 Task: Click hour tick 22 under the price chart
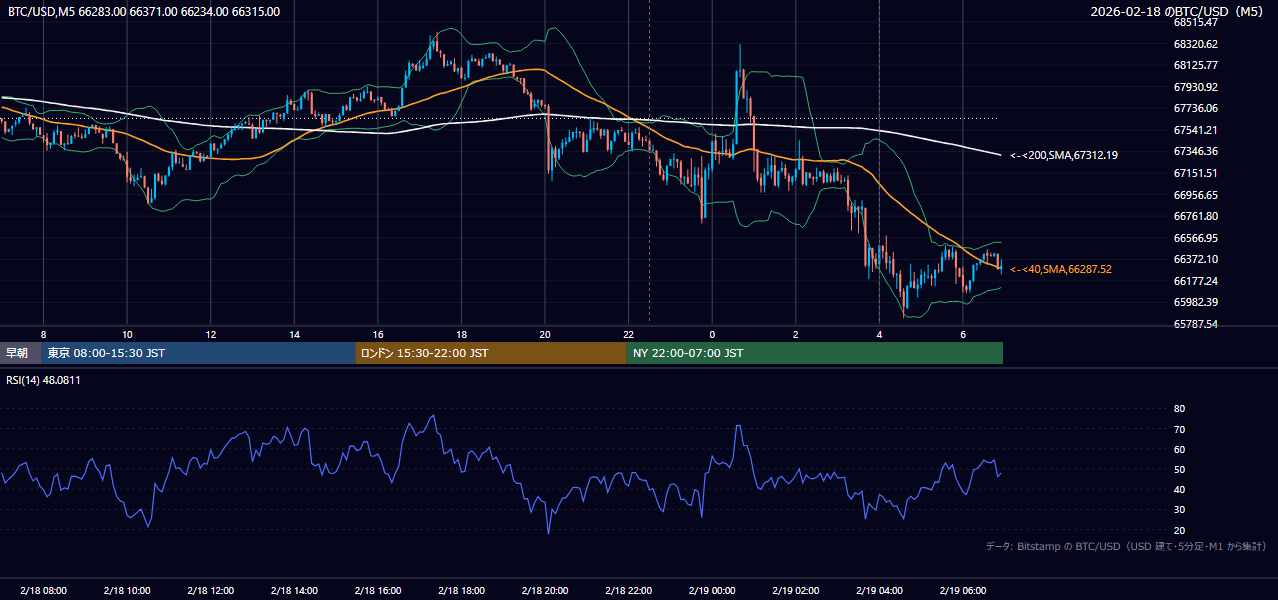[x=628, y=334]
